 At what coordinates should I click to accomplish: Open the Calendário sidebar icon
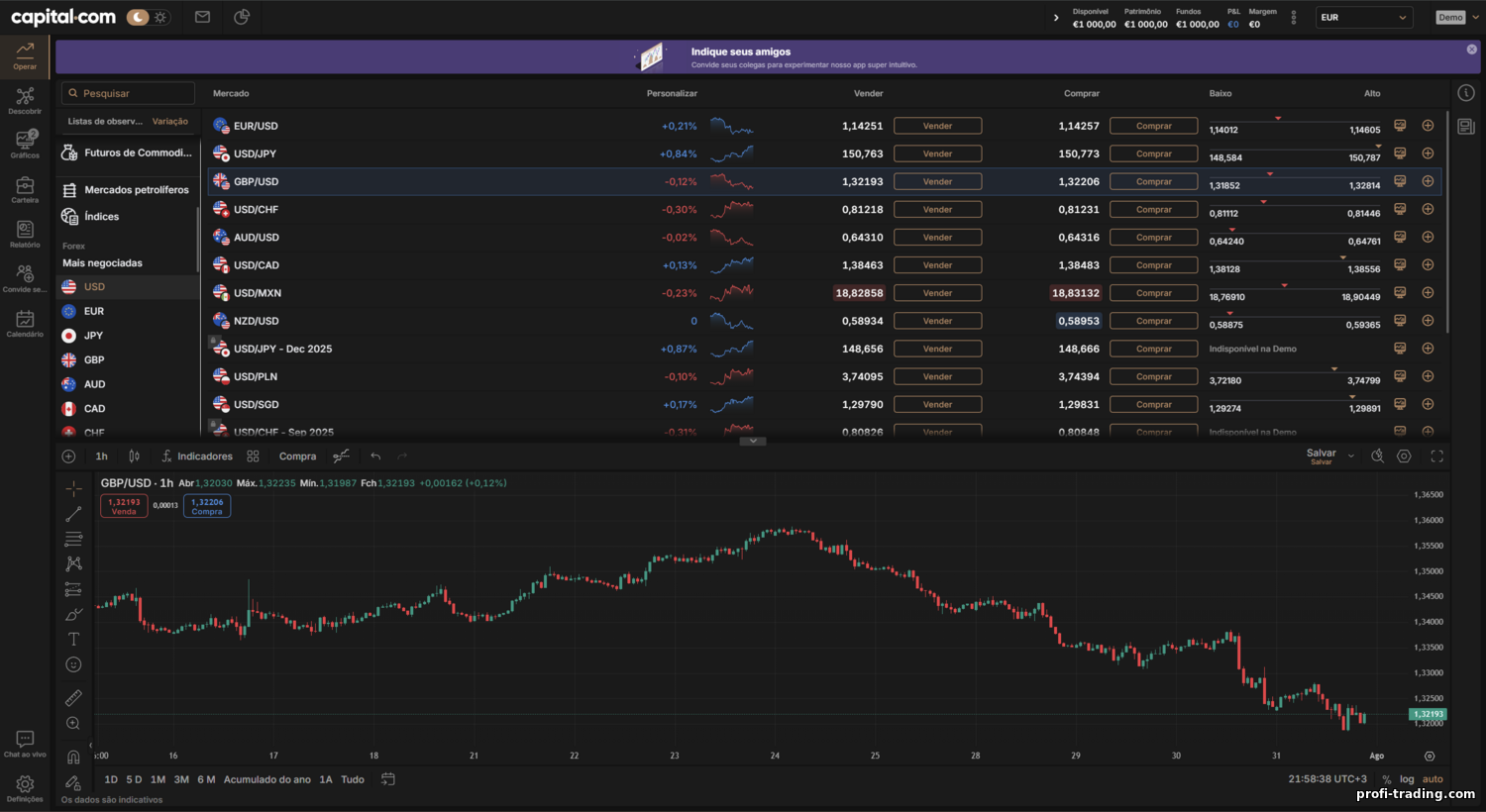tap(25, 324)
